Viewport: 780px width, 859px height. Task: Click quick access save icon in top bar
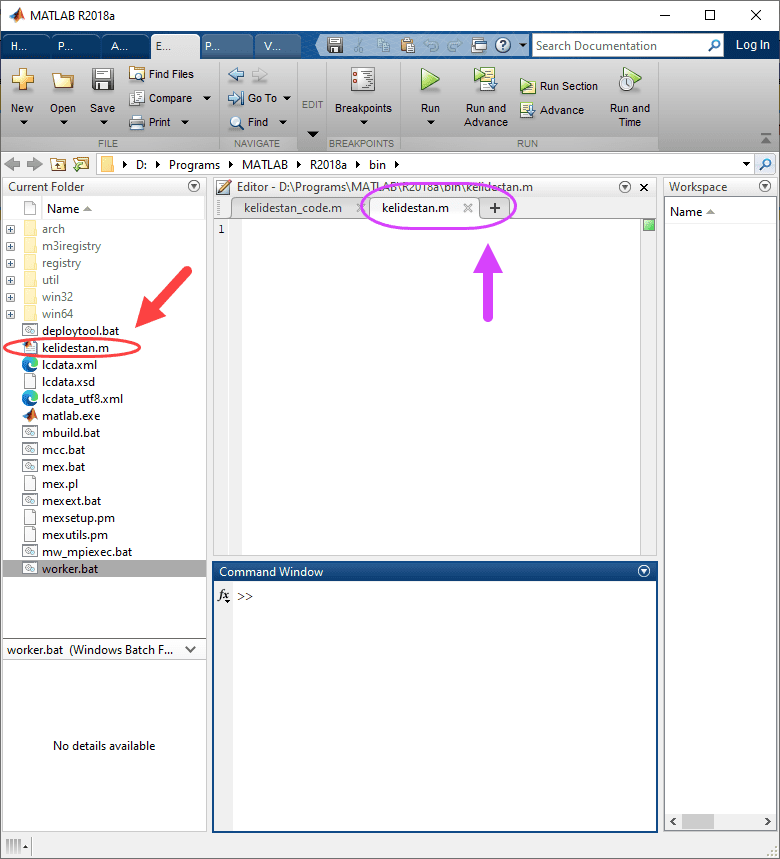[335, 45]
